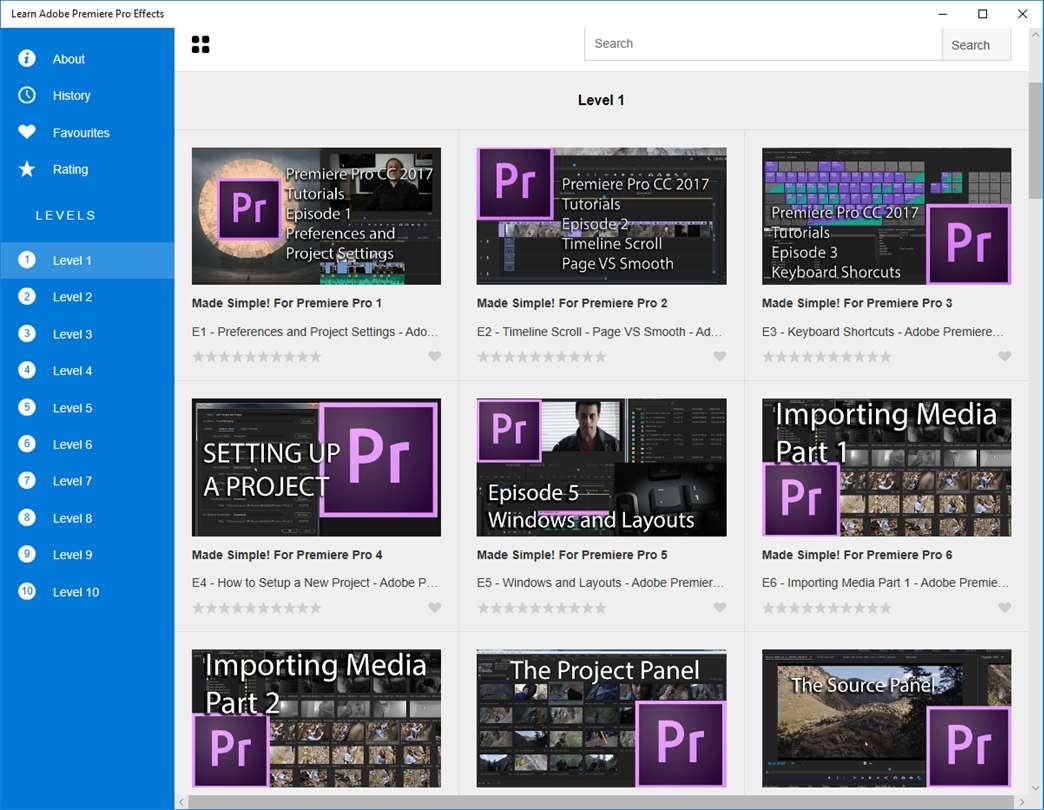Image resolution: width=1044 pixels, height=810 pixels.
Task: Toggle favourite heart on Premiere Pro 5 video
Action: click(x=720, y=608)
